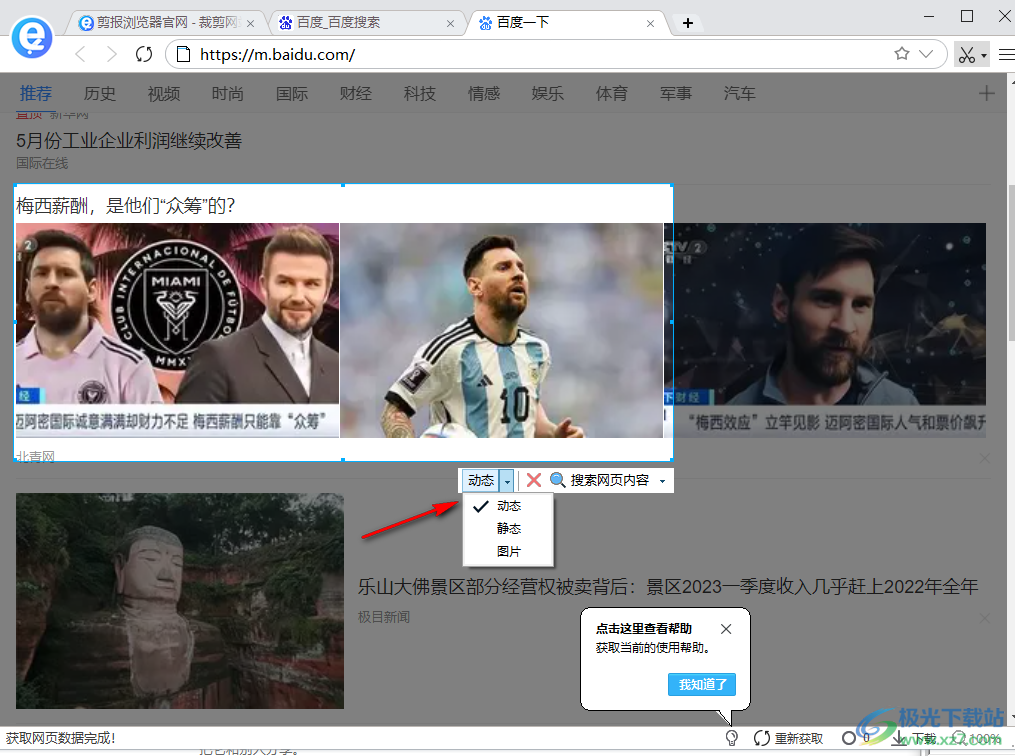Open the scissors tool dropdown arrow

(x=984, y=56)
